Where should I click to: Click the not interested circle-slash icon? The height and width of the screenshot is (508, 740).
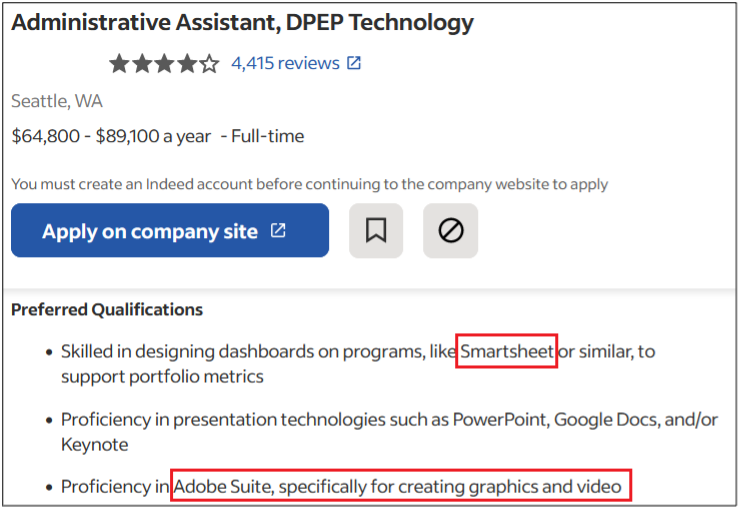(451, 230)
